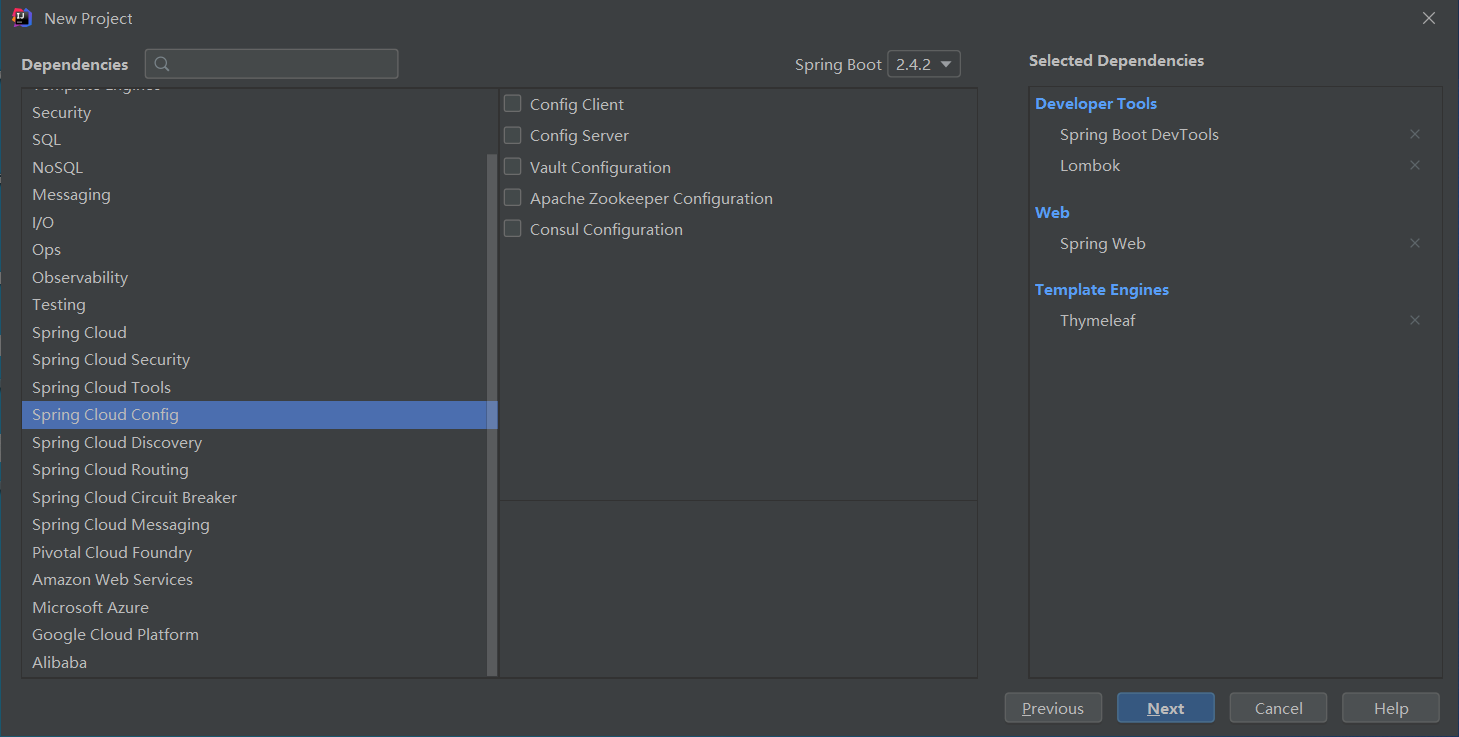Check Apache Zookeeper Configuration
1459x737 pixels.
[x=513, y=198]
